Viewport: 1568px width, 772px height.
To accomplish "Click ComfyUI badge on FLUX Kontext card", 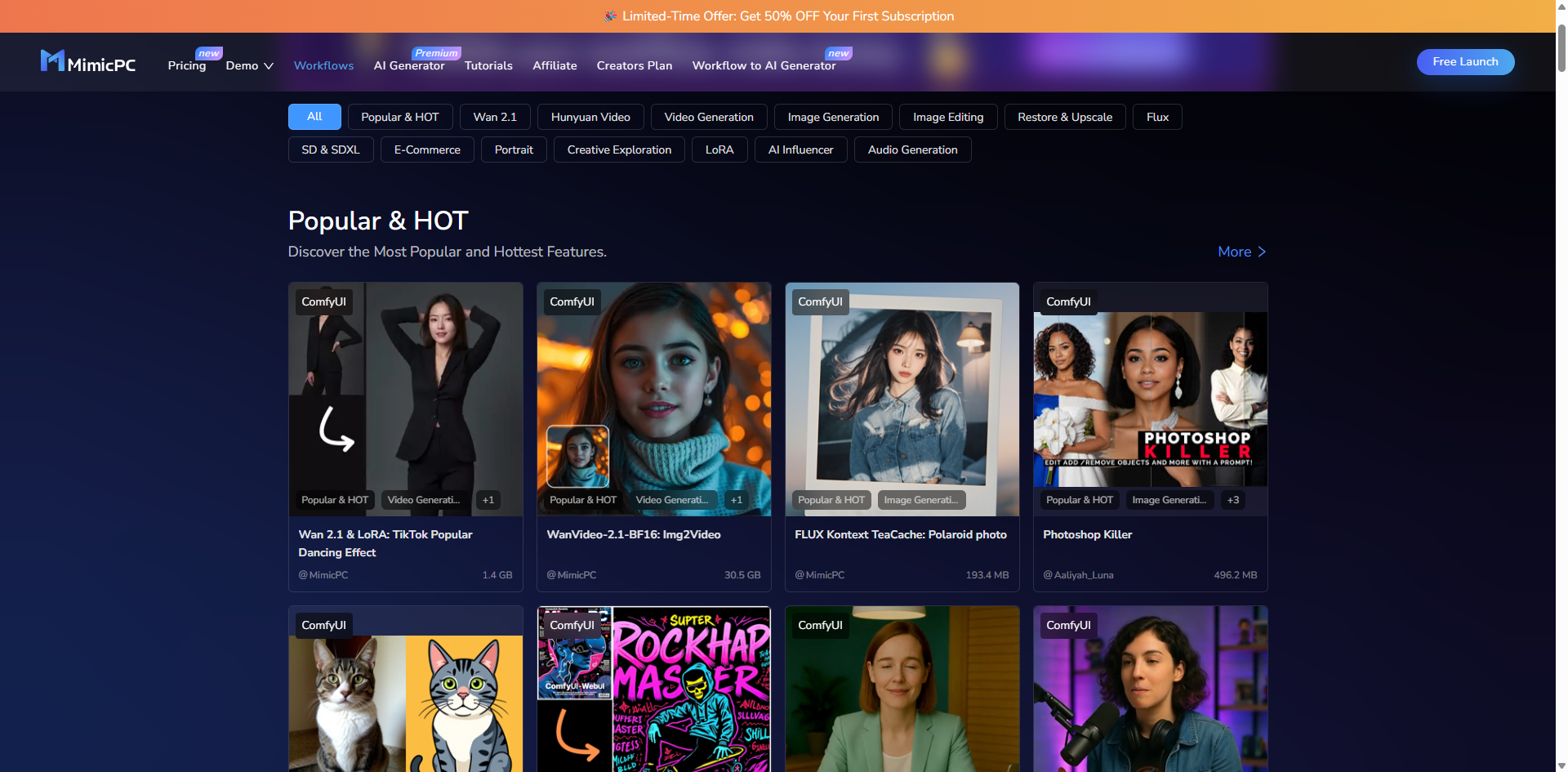I will 820,301.
